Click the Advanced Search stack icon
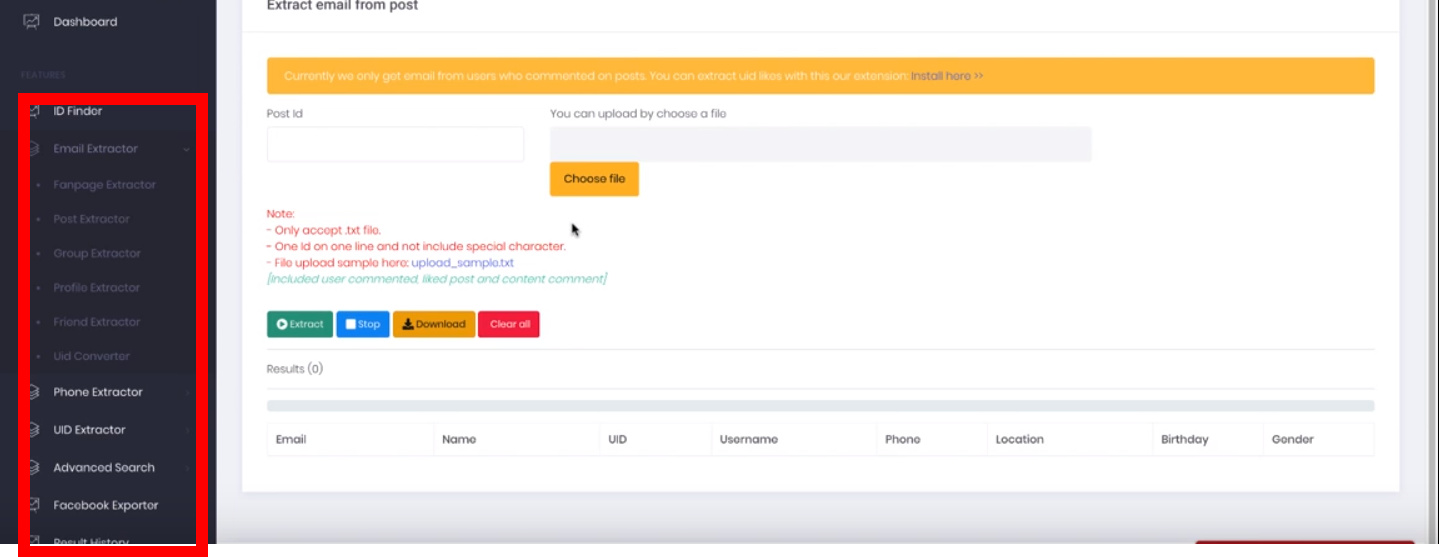Image resolution: width=1439 pixels, height=557 pixels. (33, 468)
